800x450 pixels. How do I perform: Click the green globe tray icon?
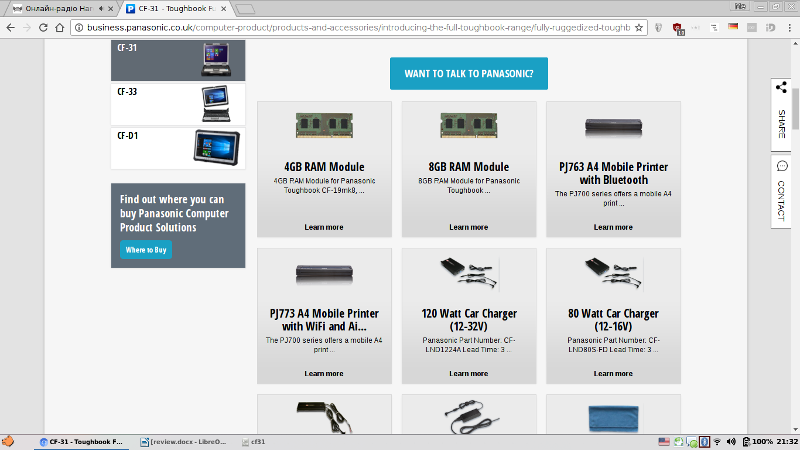[x=678, y=442]
